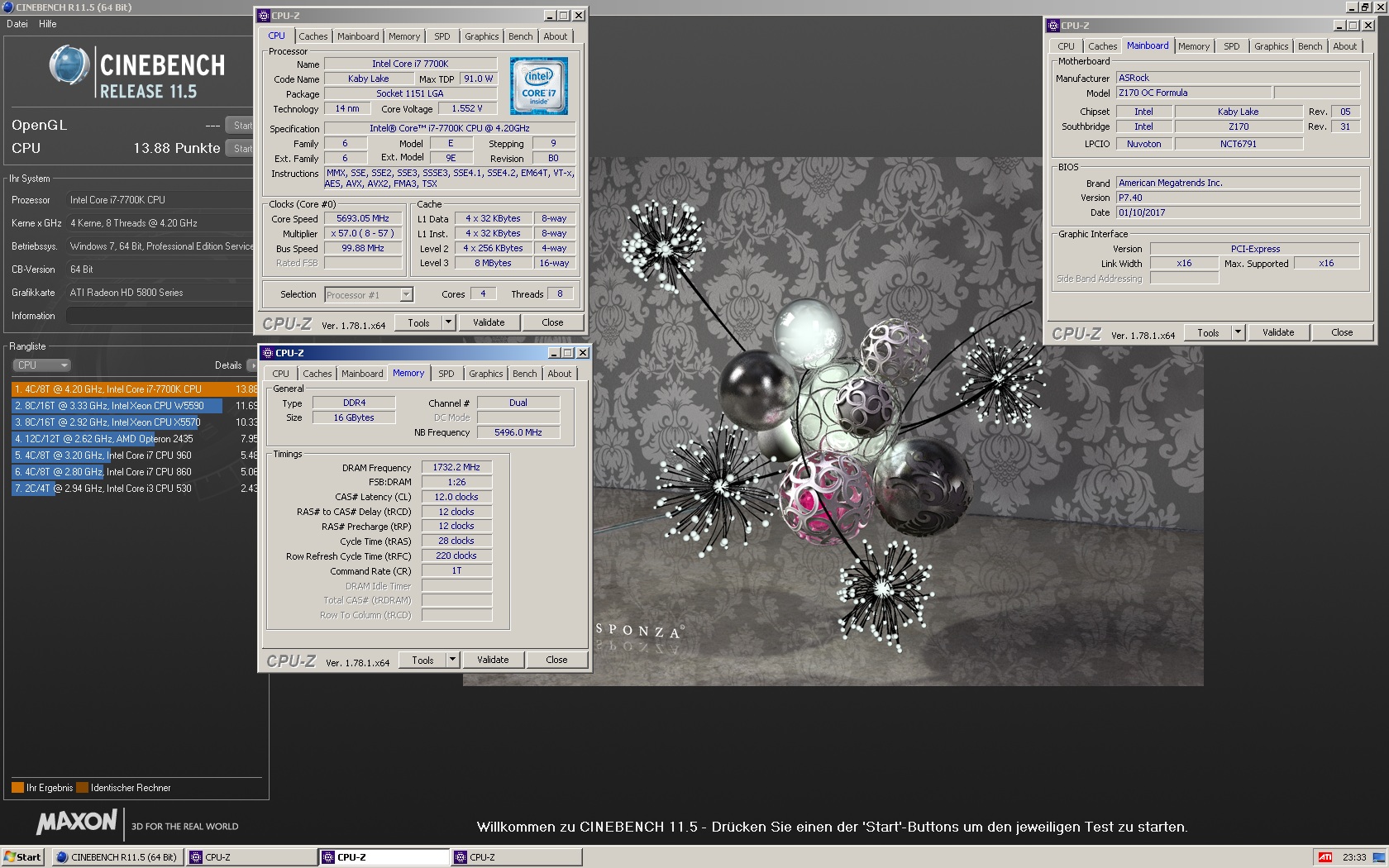Open Mainboard tab in top CPU-Z CPU window

click(358, 36)
